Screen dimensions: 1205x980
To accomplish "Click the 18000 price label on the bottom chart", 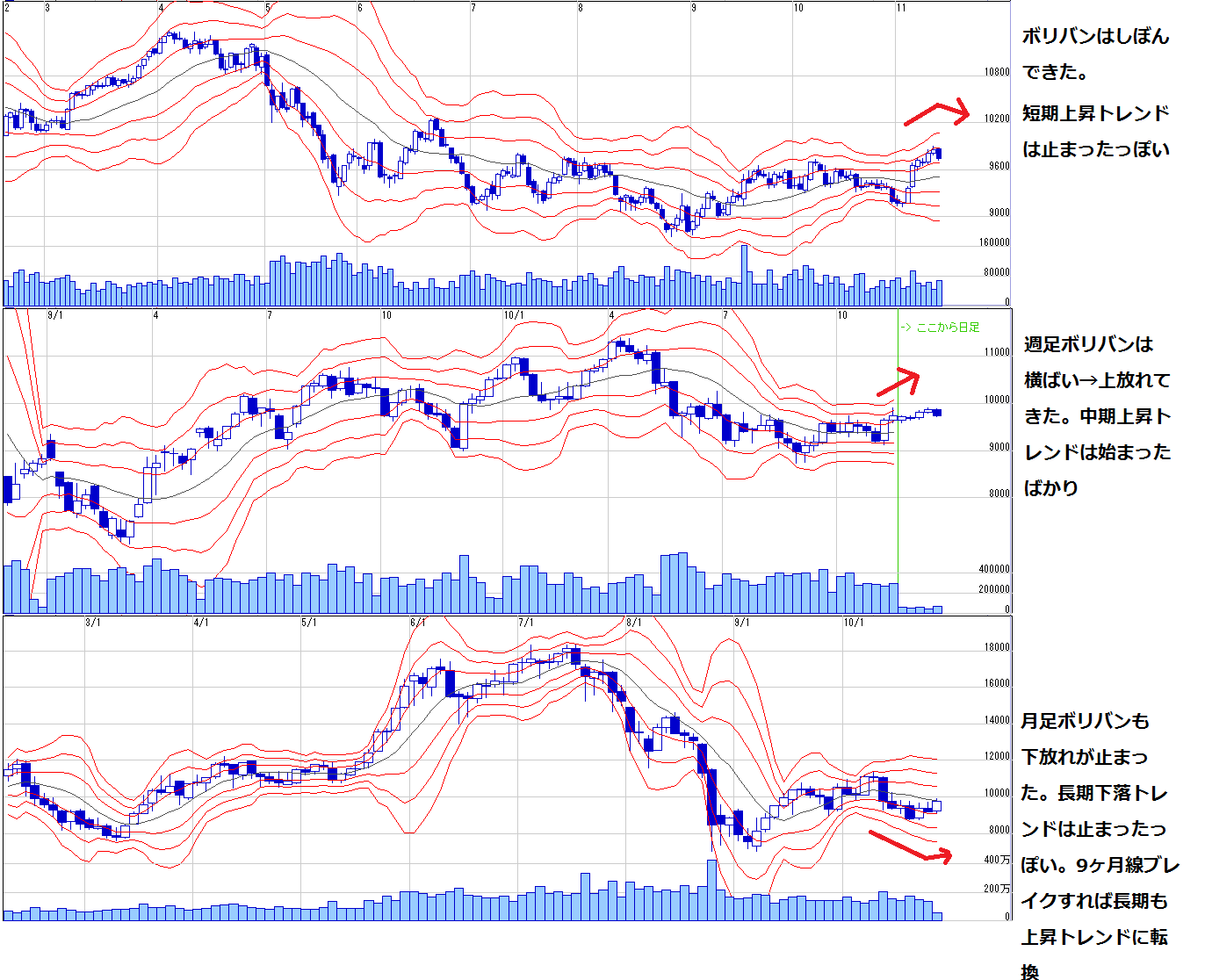I will point(996,647).
